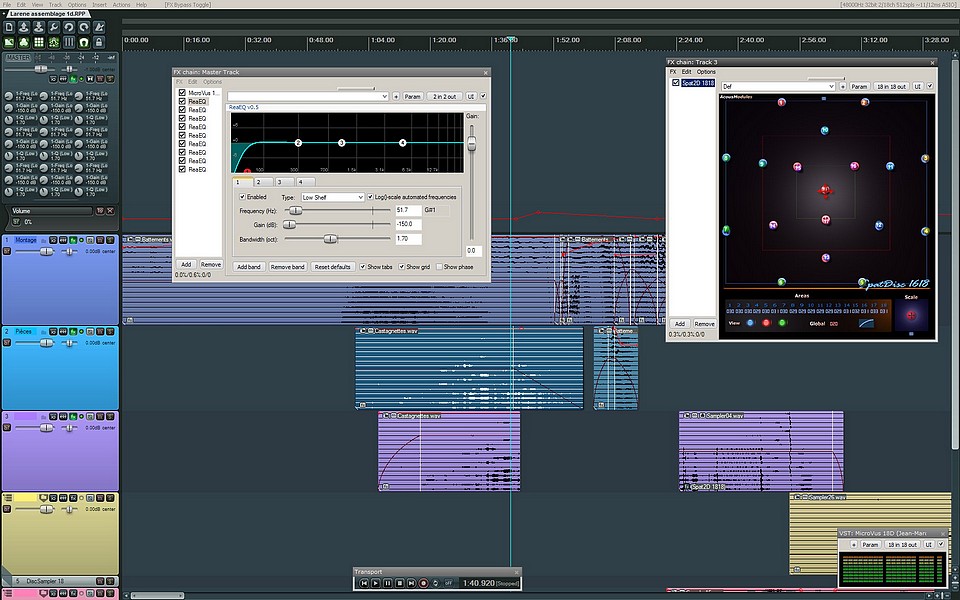This screenshot has width=960, height=600.
Task: Click the Stop button in Transport
Action: [x=399, y=583]
